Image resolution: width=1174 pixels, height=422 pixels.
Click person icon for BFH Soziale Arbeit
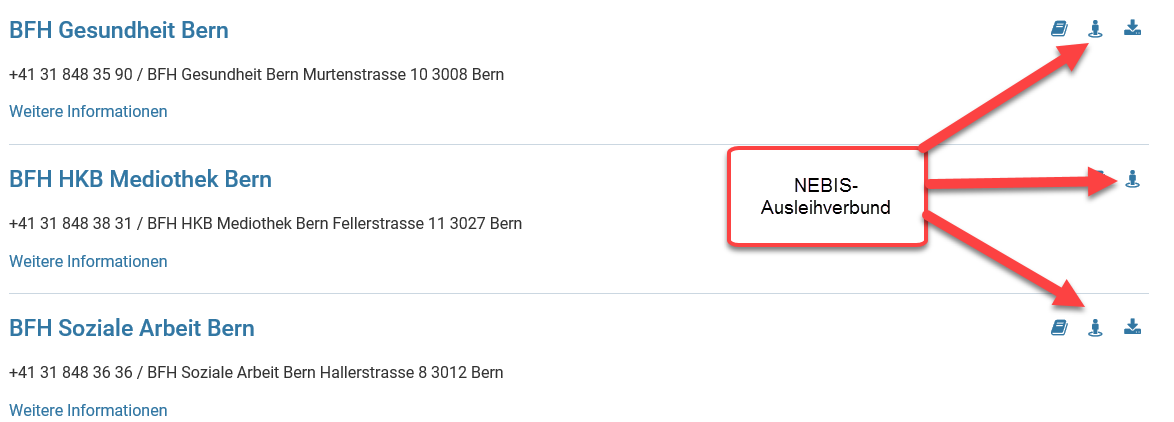pyautogui.click(x=1095, y=327)
